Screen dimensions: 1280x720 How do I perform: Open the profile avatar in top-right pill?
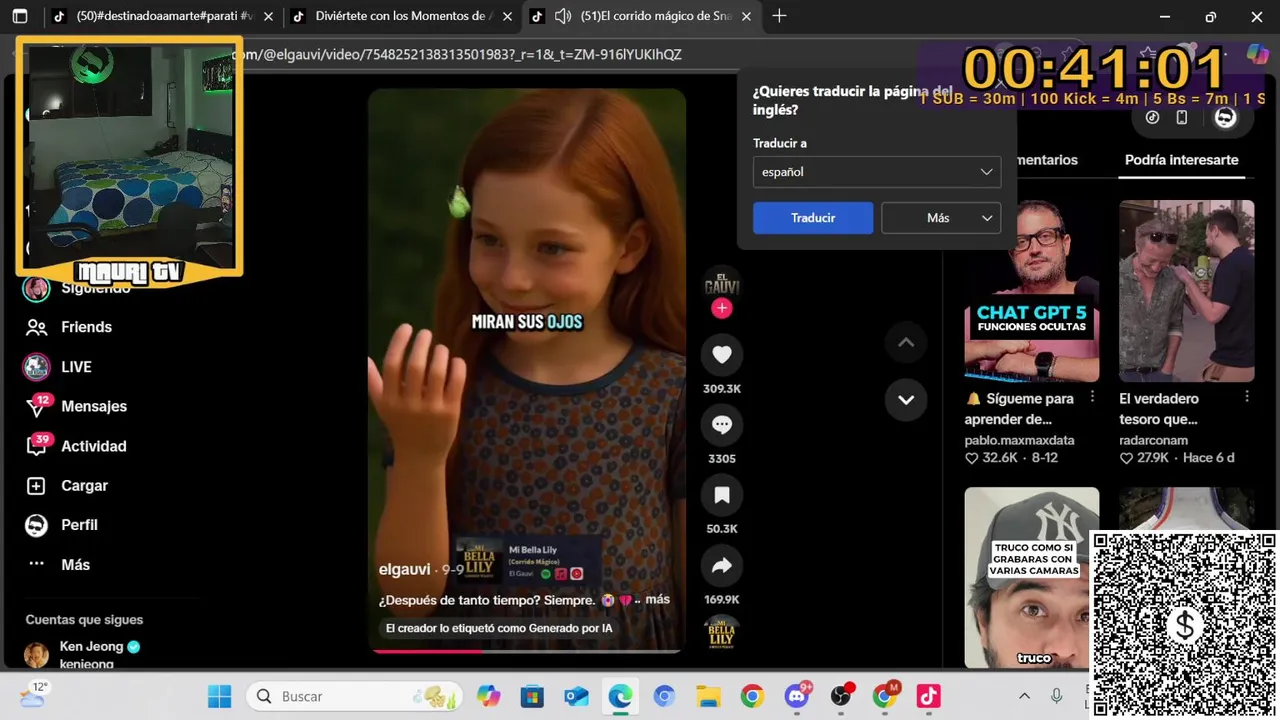point(1225,117)
